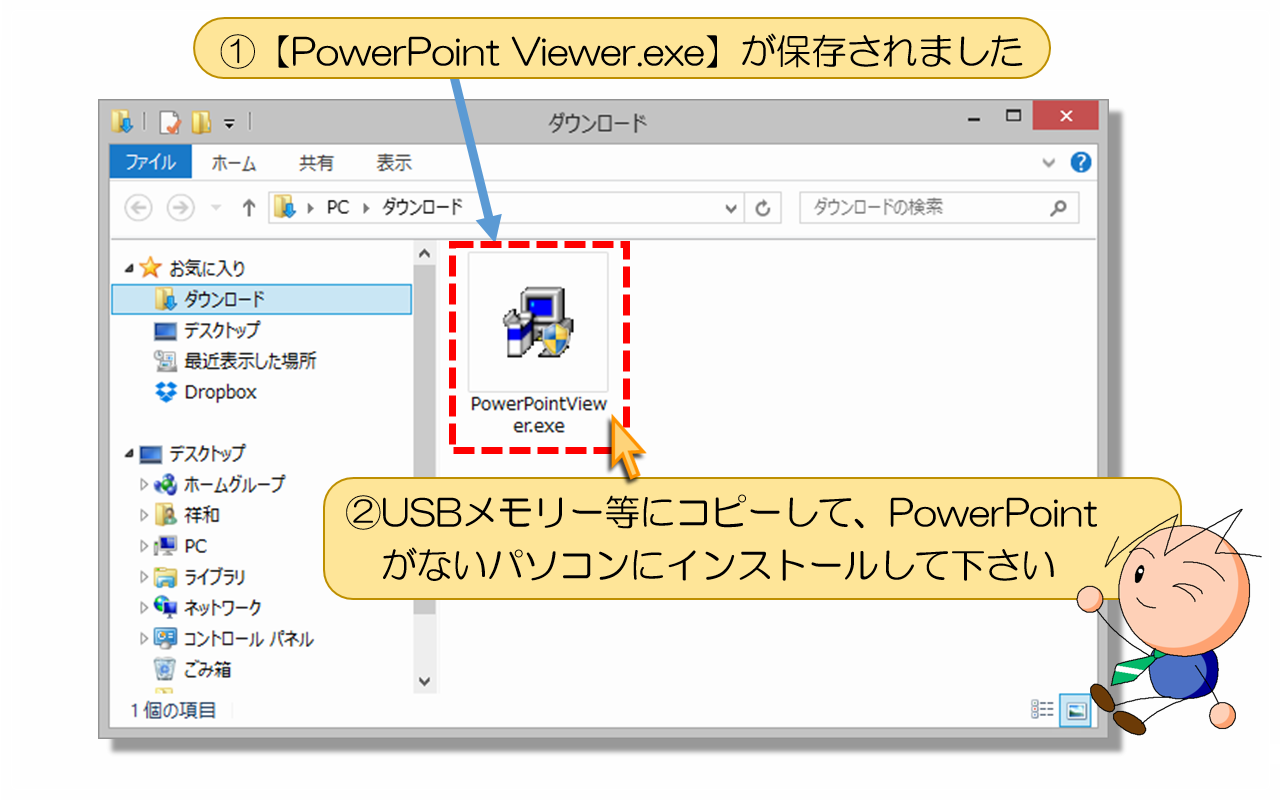Select ダウンロード in the favorites list
Image resolution: width=1280 pixels, height=800 pixels.
click(x=262, y=299)
